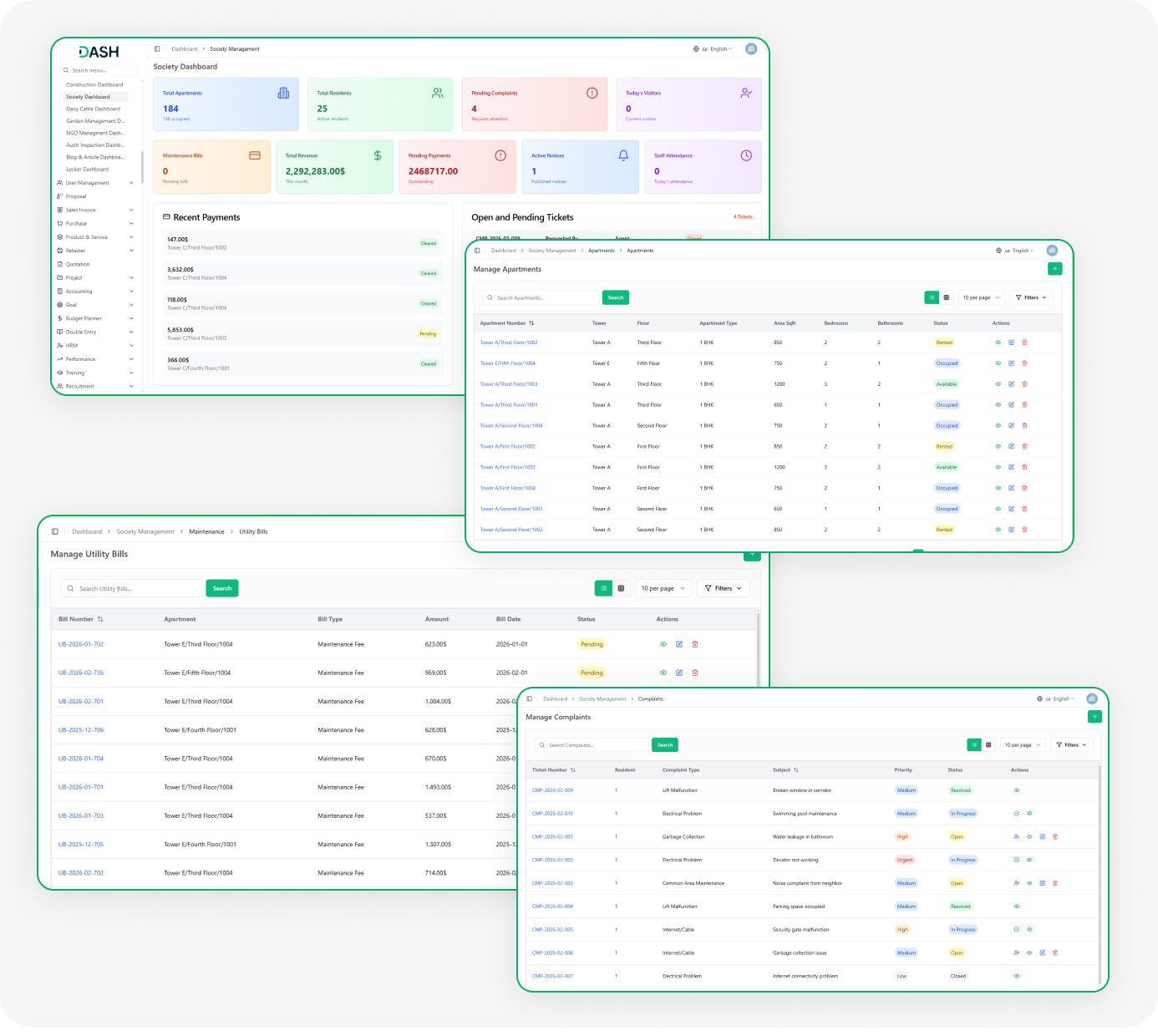
Task: Click the green add button in Manage Complaints
Action: (x=1095, y=717)
